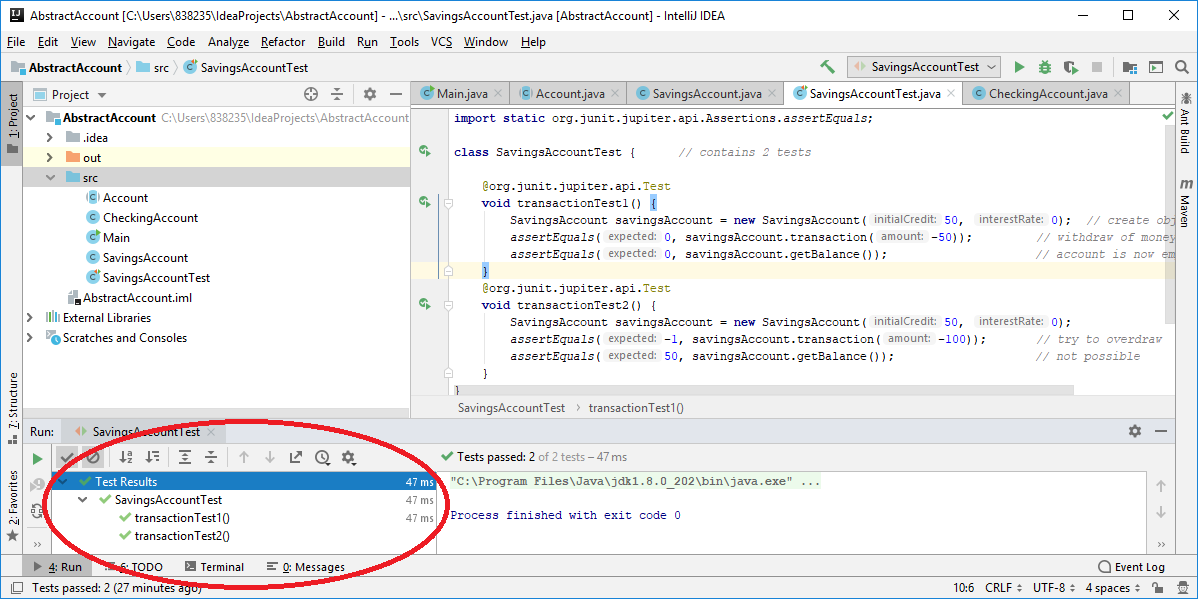1198x599 pixels.
Task: Run SavingsAccountTest with the green play icon
Action: click(x=1018, y=67)
